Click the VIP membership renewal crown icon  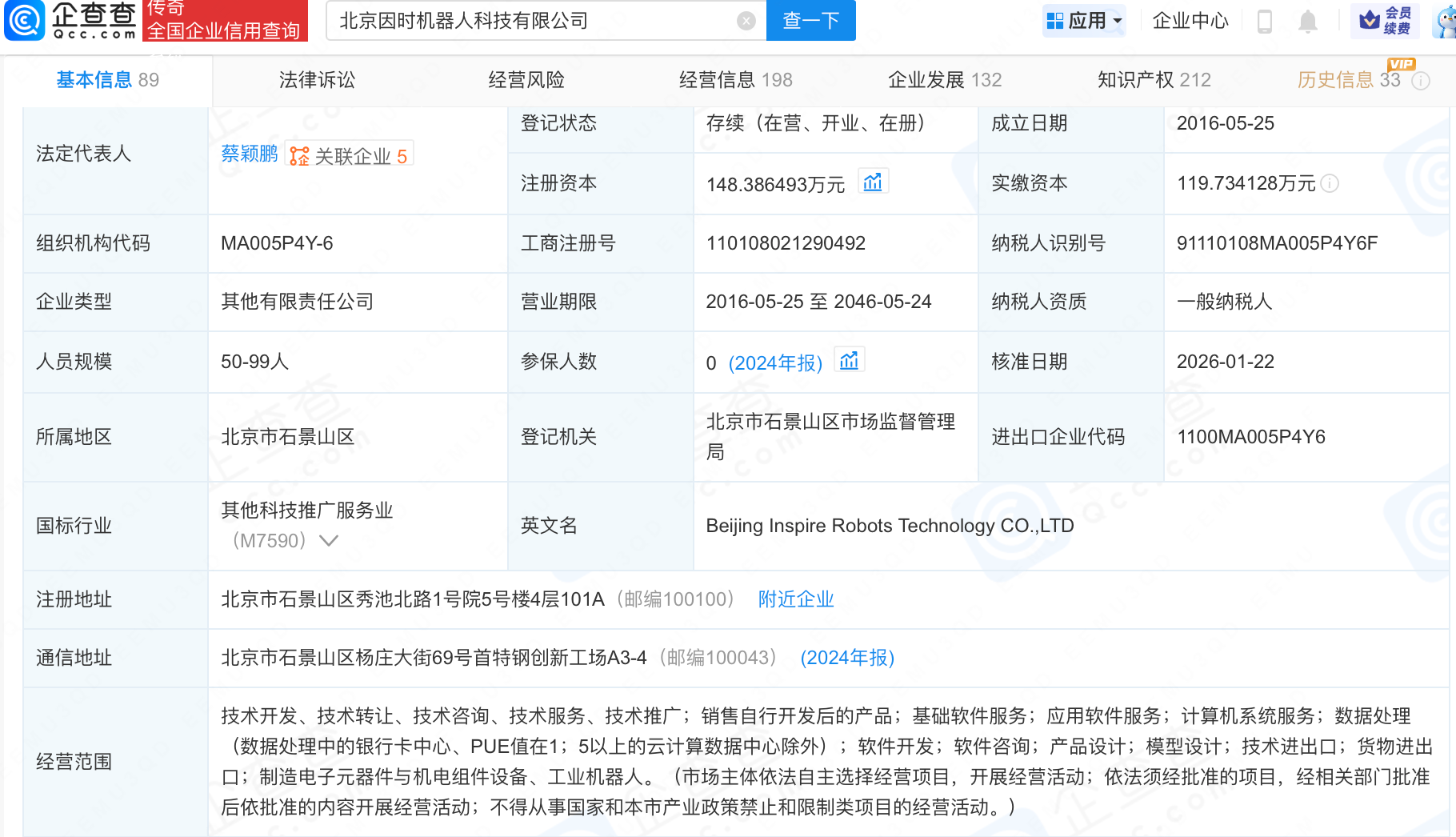pos(1370,20)
